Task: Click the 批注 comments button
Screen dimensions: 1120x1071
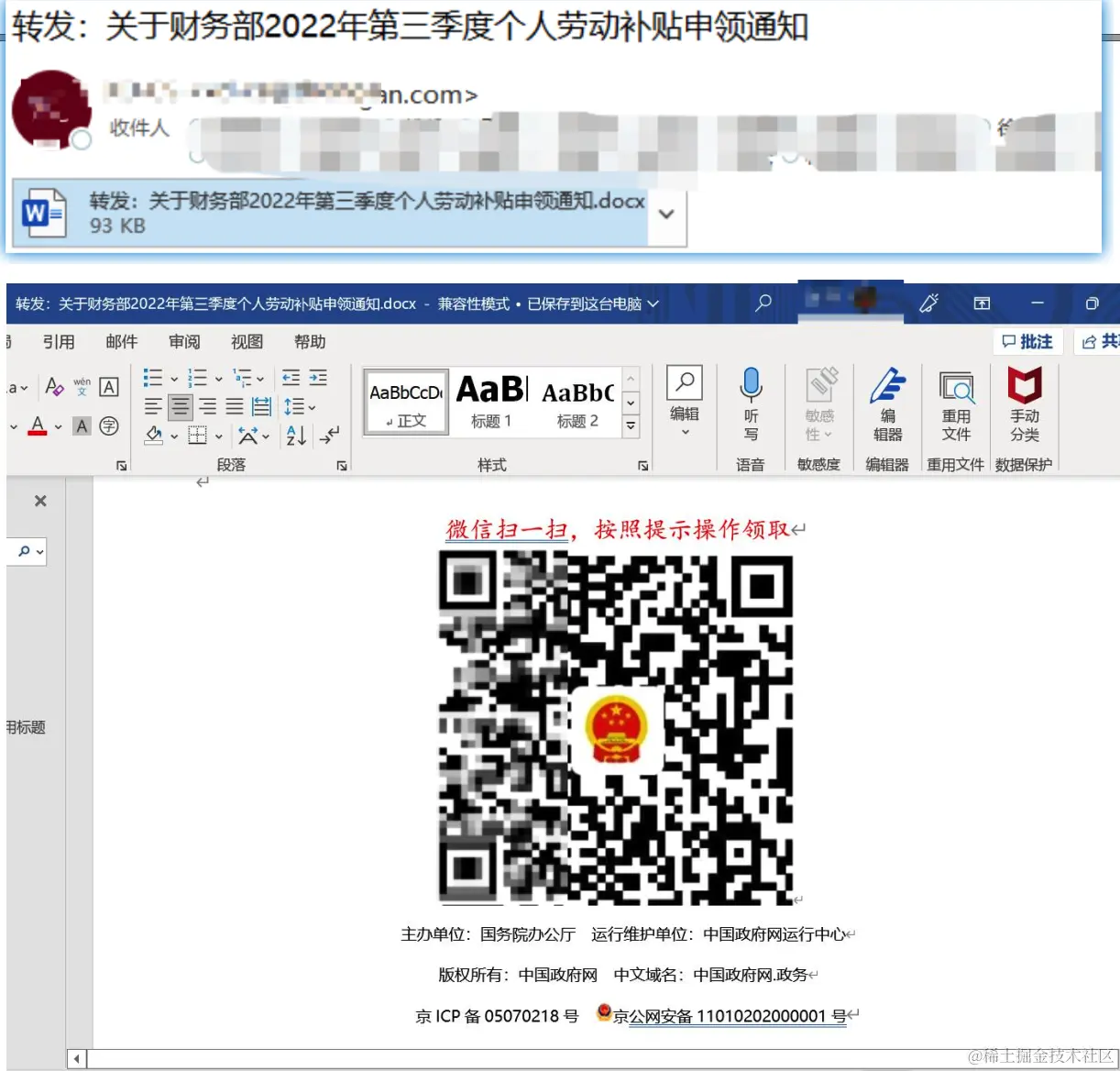Action: 1027,341
